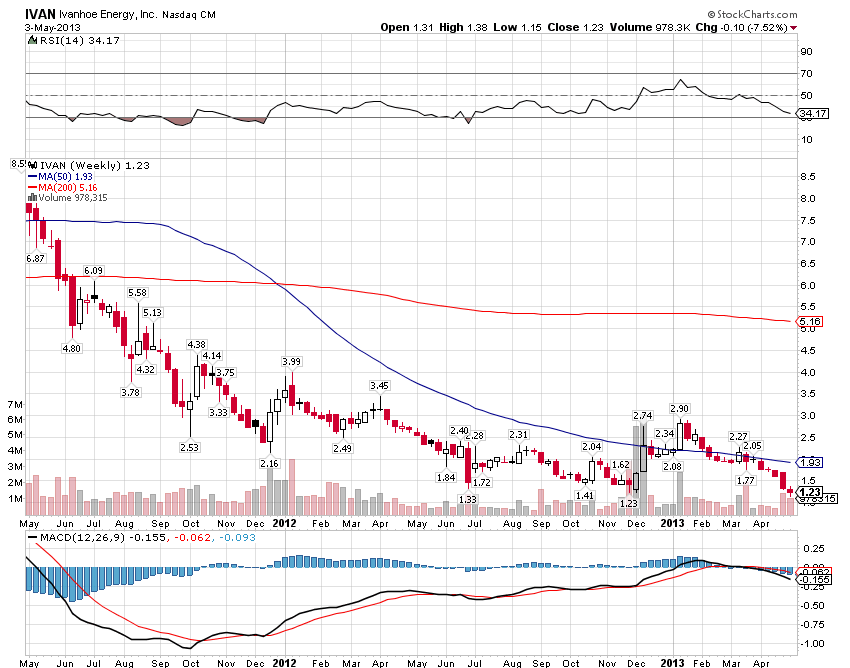Screen dimensions: 850x668
Task: Click the 2.53 low price annotation
Action: (190, 448)
